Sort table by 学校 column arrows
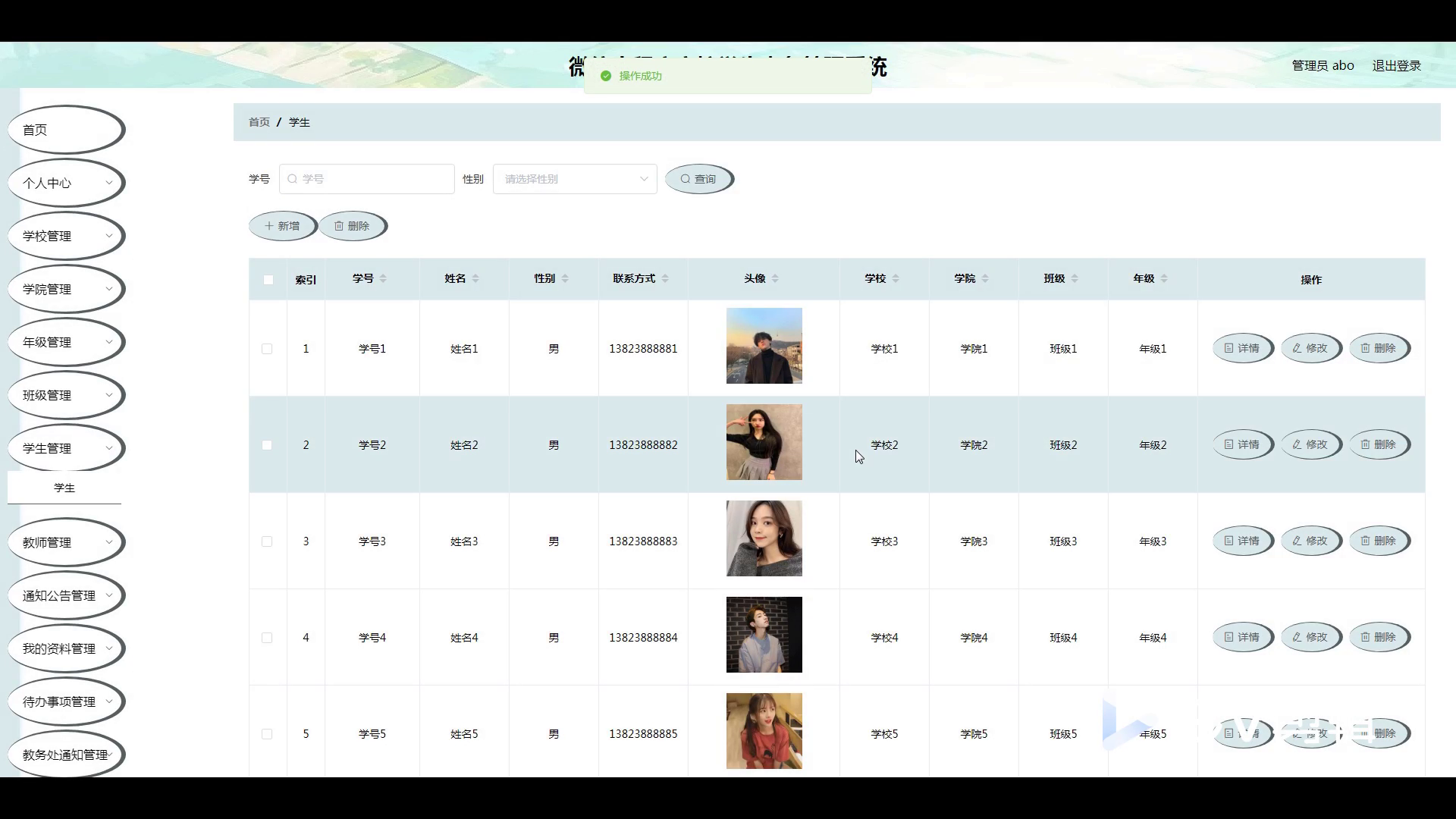The height and width of the screenshot is (819, 1456). point(896,279)
